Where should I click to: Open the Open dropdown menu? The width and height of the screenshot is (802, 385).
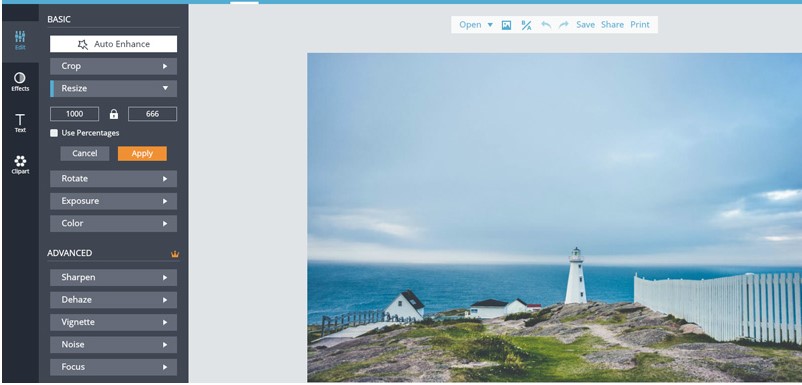pos(476,25)
